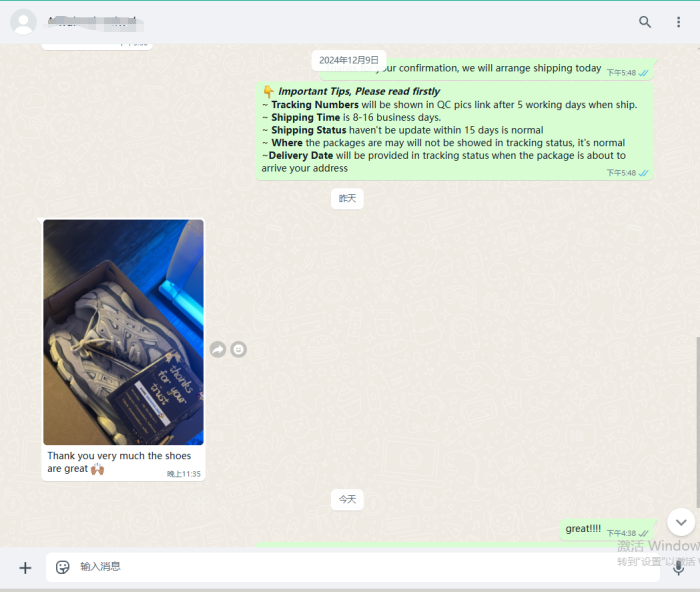Open the shoe photo thumbnail

pos(123,332)
